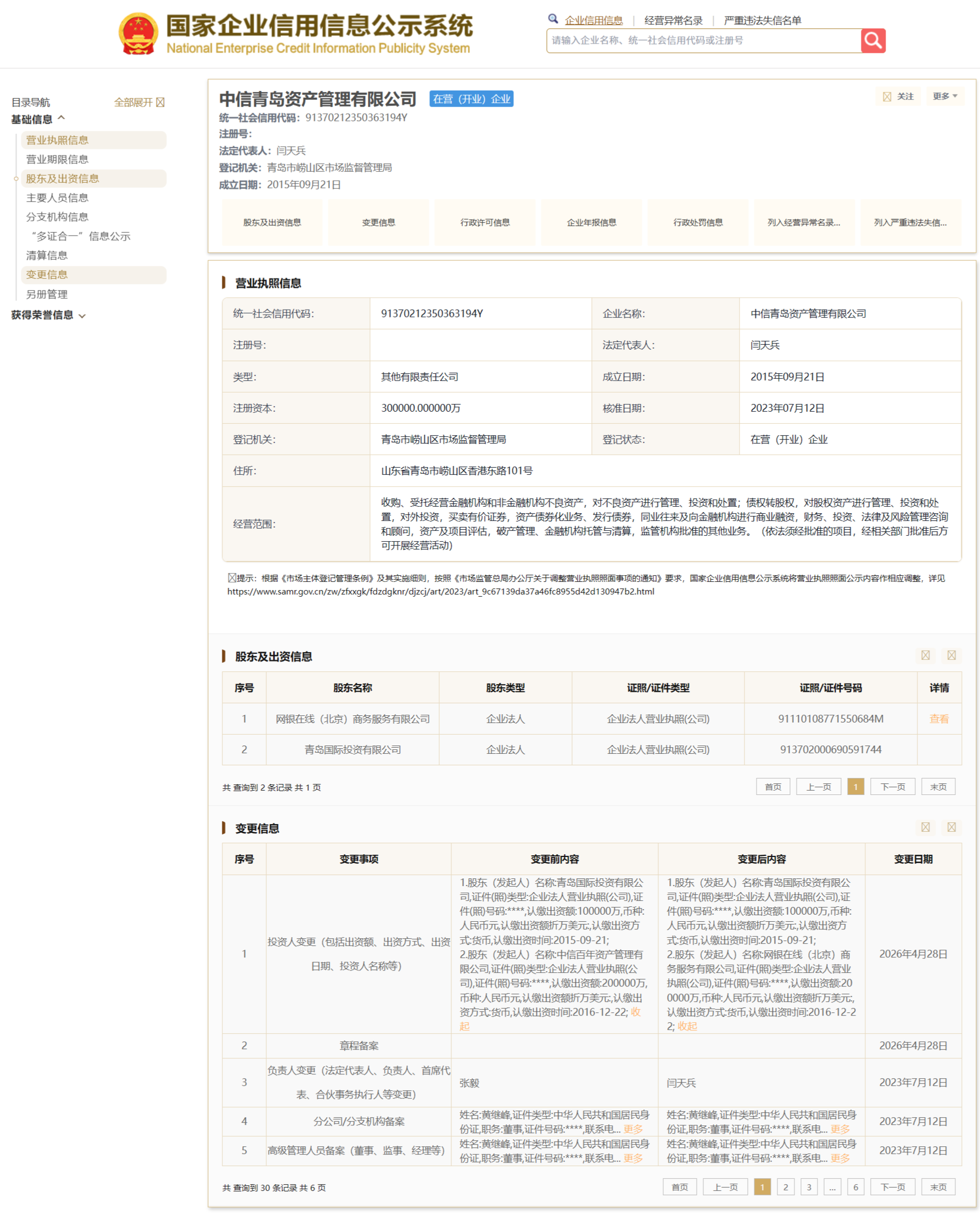Click the approval date 2023年07月12日
980x1227 pixels.
(x=787, y=408)
